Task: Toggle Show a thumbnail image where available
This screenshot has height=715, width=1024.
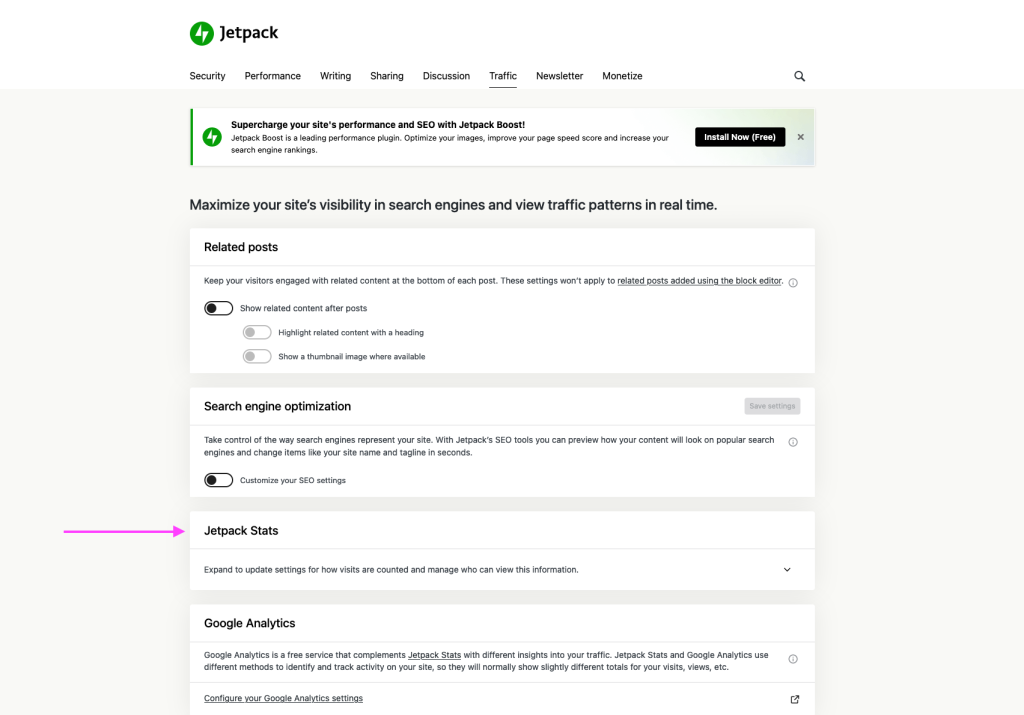Action: 257,356
